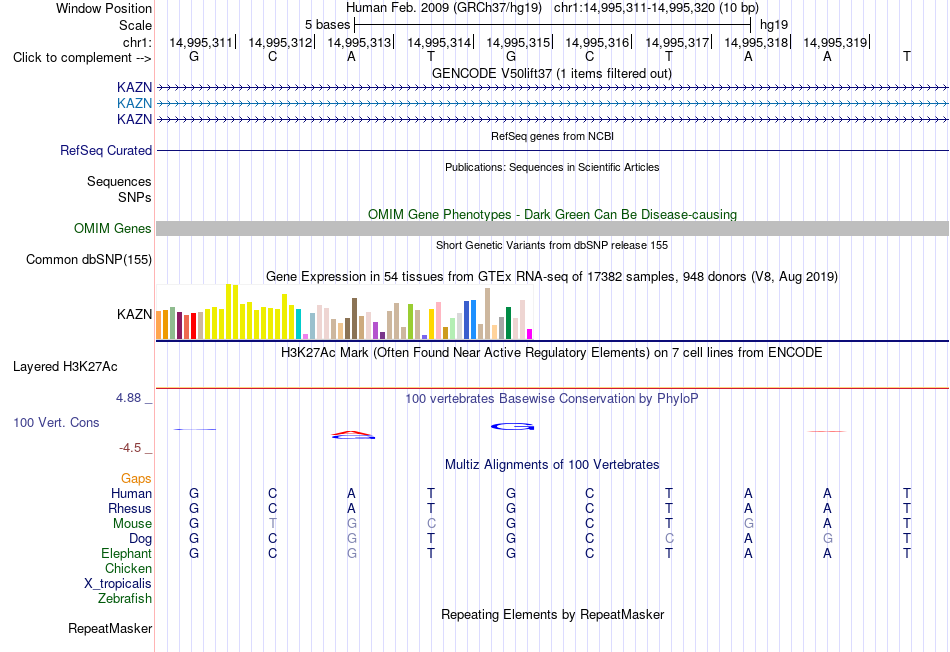
Task: Open the RefSeq Curated track label
Action: click(x=105, y=150)
